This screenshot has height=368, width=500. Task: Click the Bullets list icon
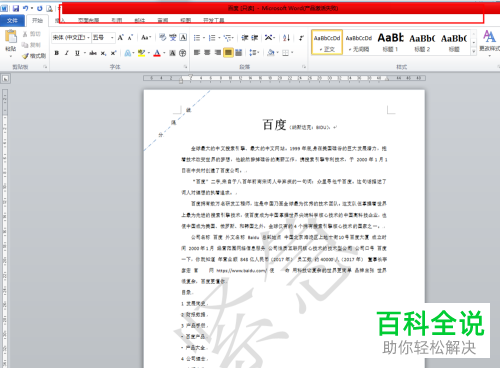click(197, 38)
